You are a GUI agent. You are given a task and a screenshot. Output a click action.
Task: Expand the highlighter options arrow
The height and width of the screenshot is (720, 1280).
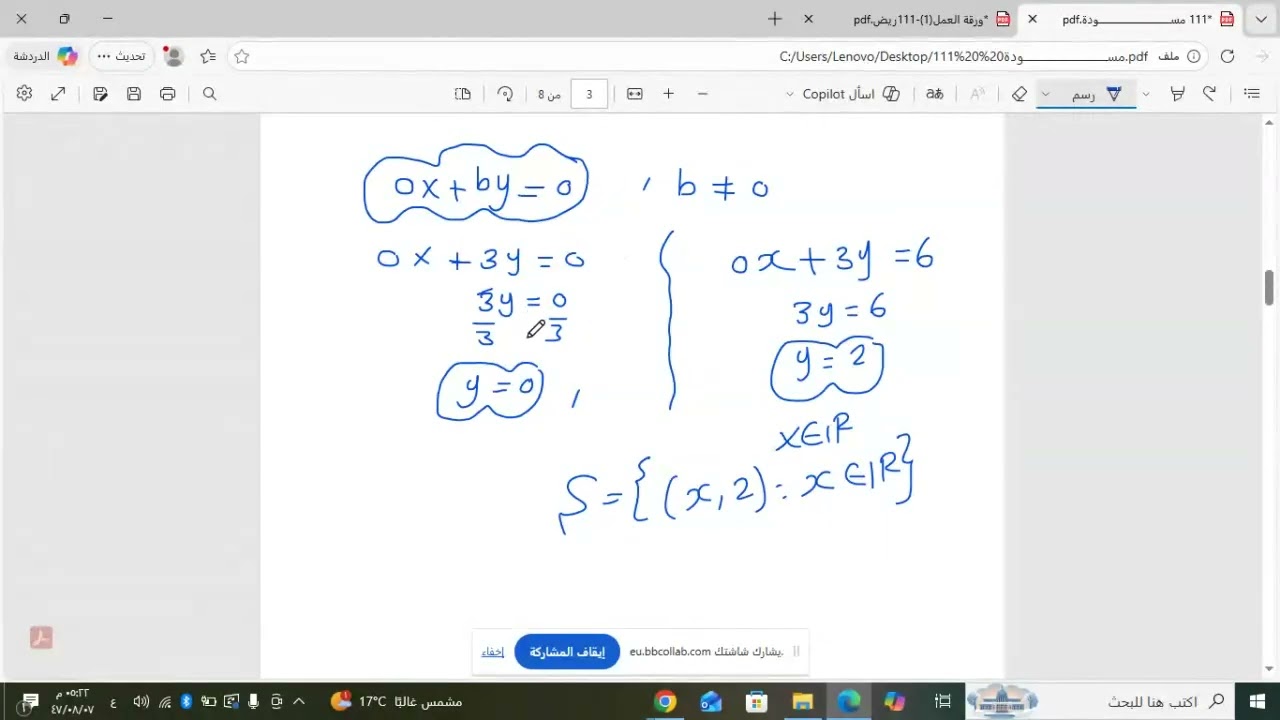click(x=1146, y=93)
